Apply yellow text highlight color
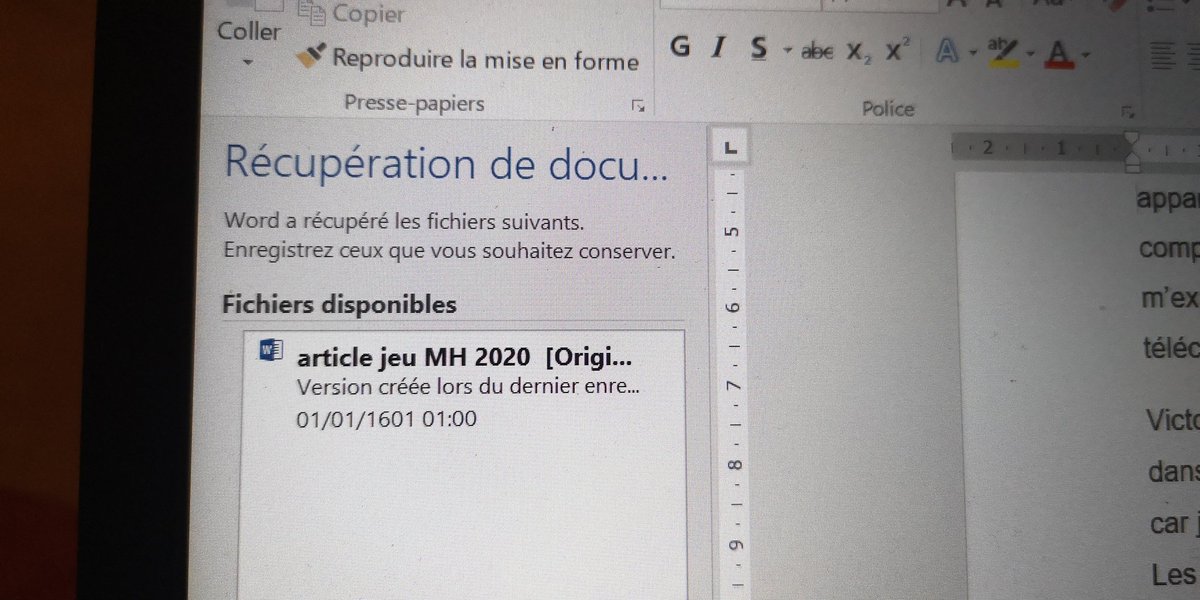The height and width of the screenshot is (600, 1200). click(1002, 53)
